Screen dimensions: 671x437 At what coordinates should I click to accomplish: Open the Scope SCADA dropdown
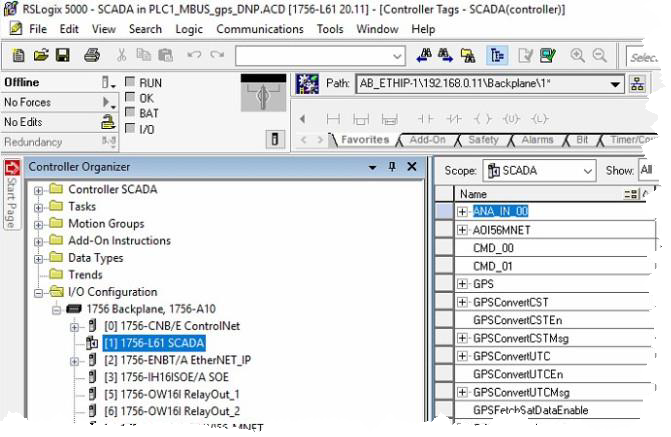tap(586, 171)
